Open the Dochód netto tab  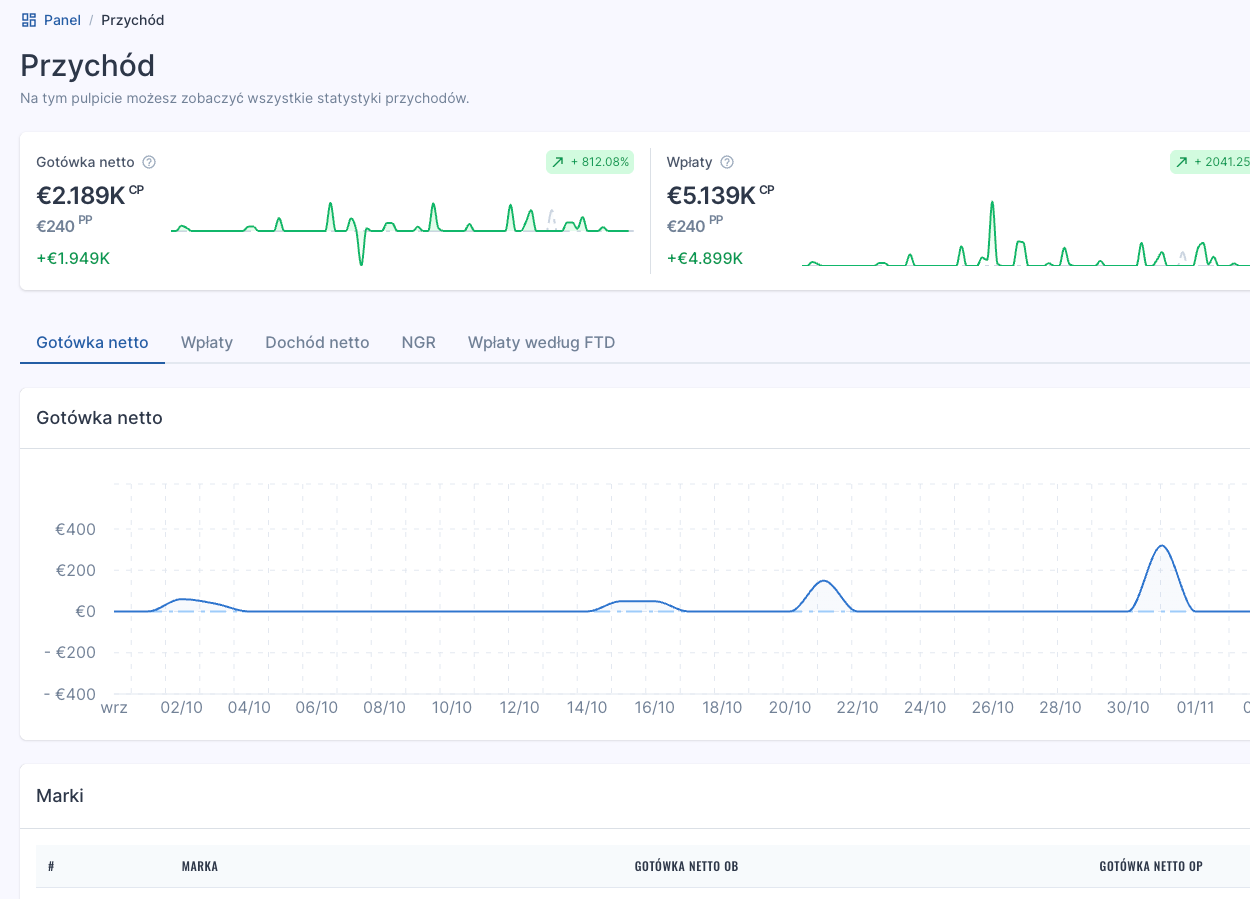click(x=317, y=342)
